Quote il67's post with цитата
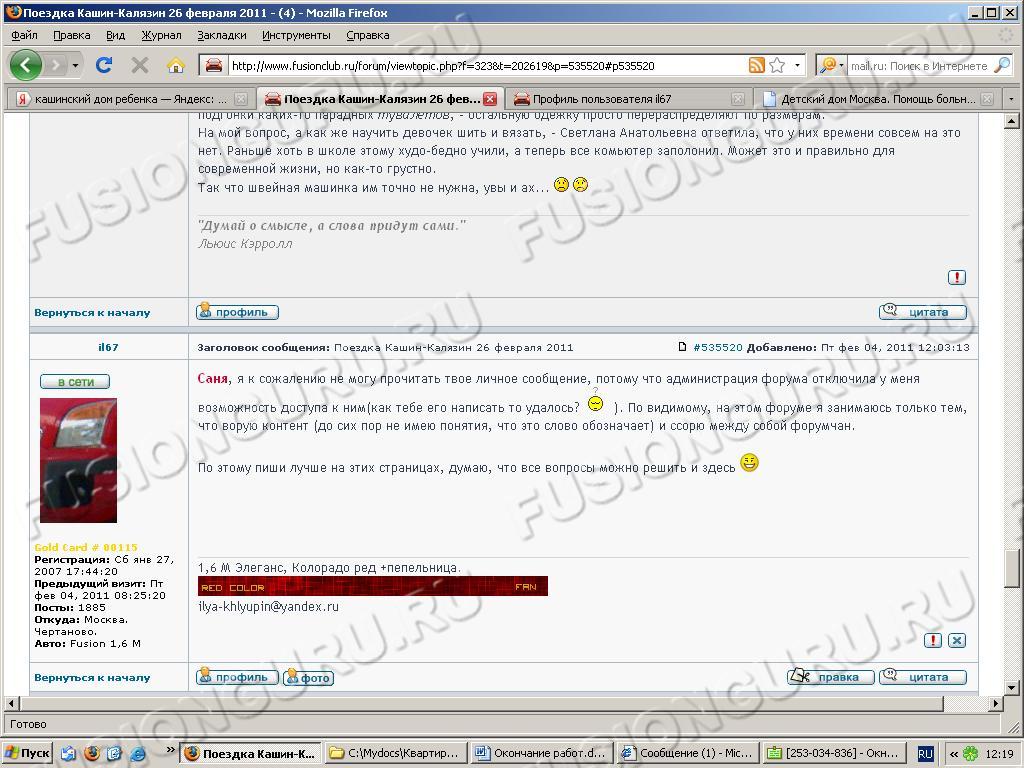 pyautogui.click(x=923, y=677)
